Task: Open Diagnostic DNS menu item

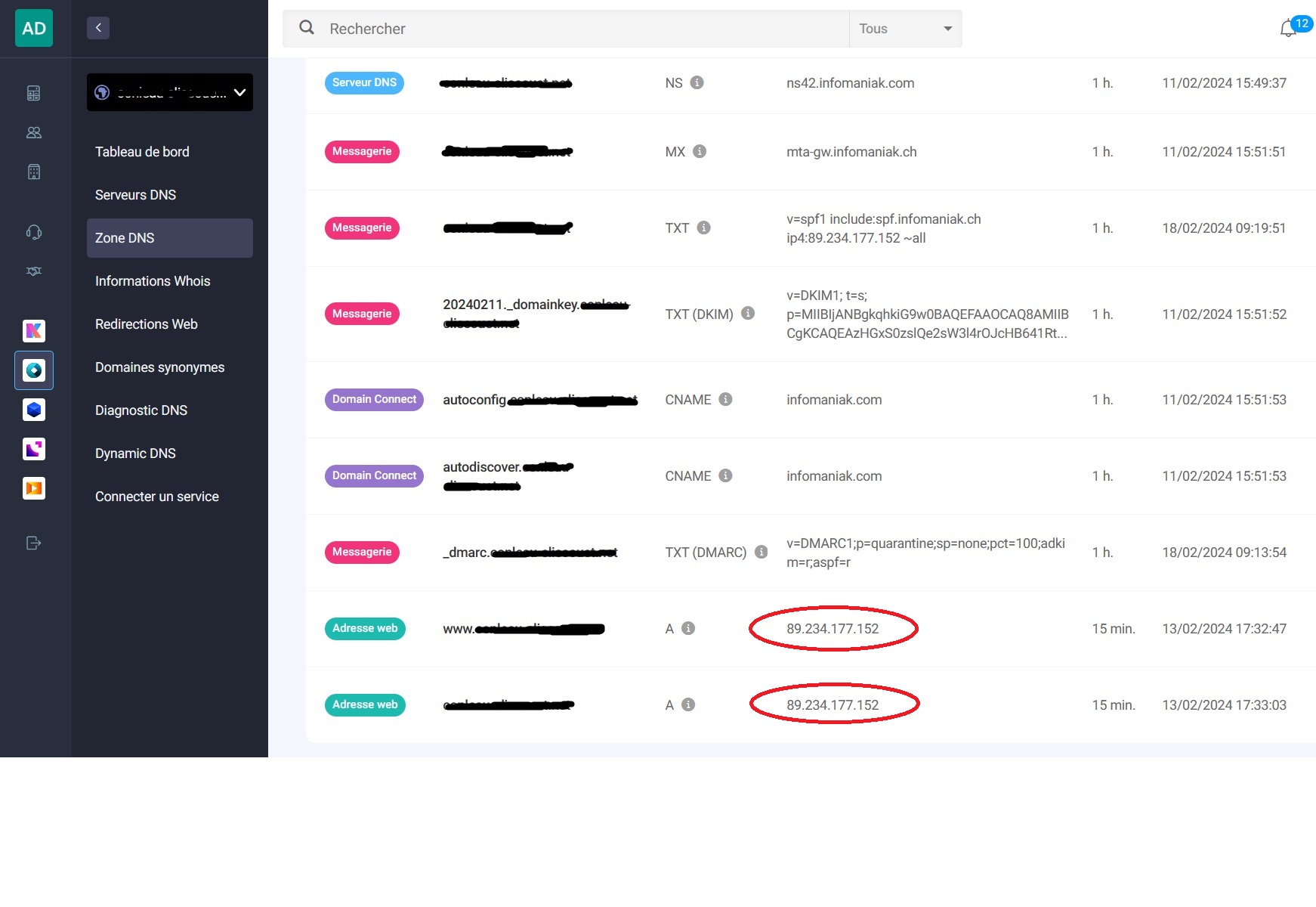Action: 141,410
